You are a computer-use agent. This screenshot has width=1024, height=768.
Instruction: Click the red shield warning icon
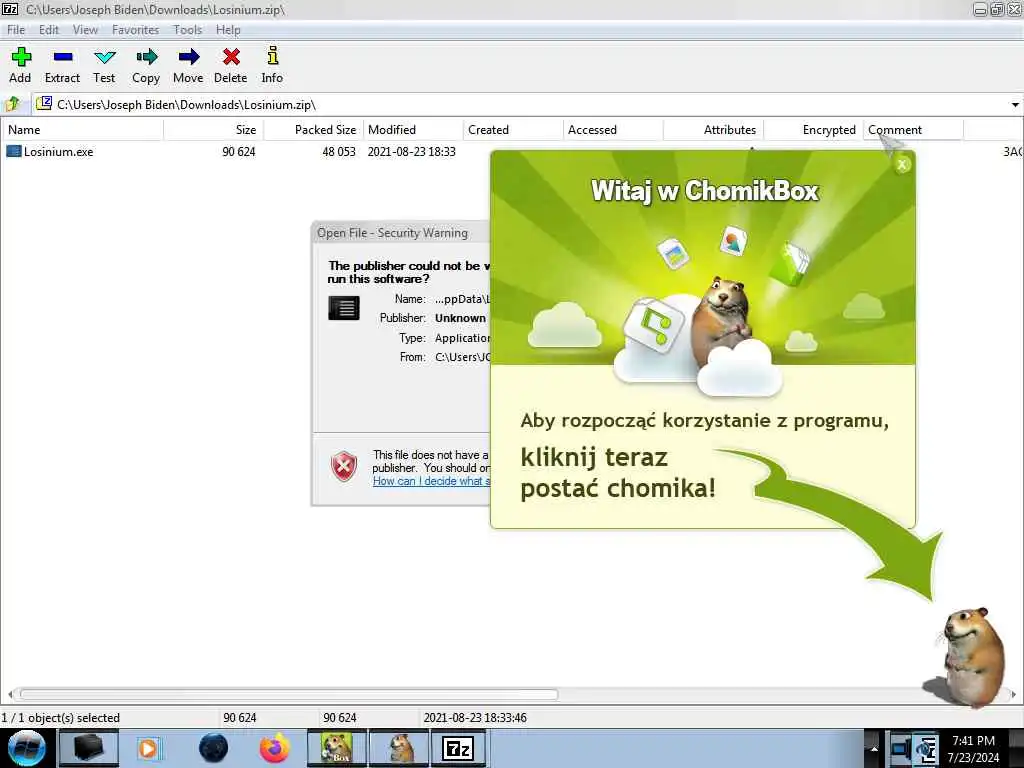coord(344,466)
